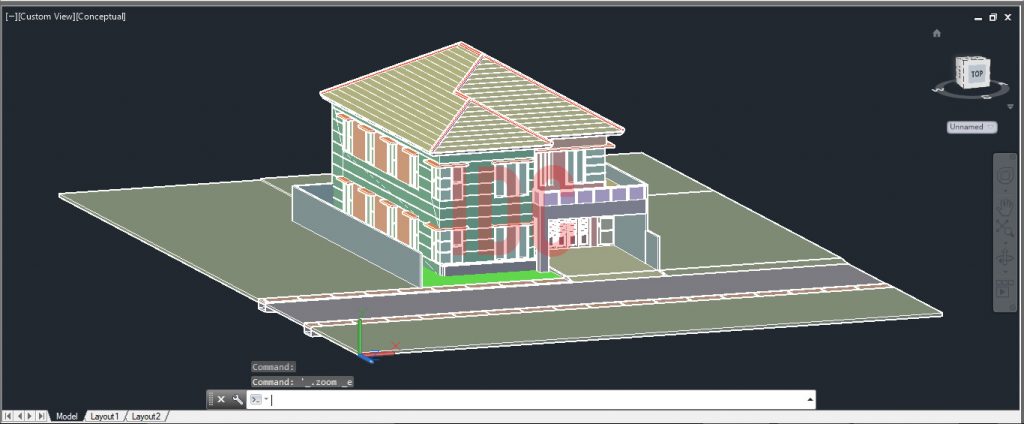The height and width of the screenshot is (424, 1024).
Task: Expand command history with arrow at right end
Action: coord(810,399)
